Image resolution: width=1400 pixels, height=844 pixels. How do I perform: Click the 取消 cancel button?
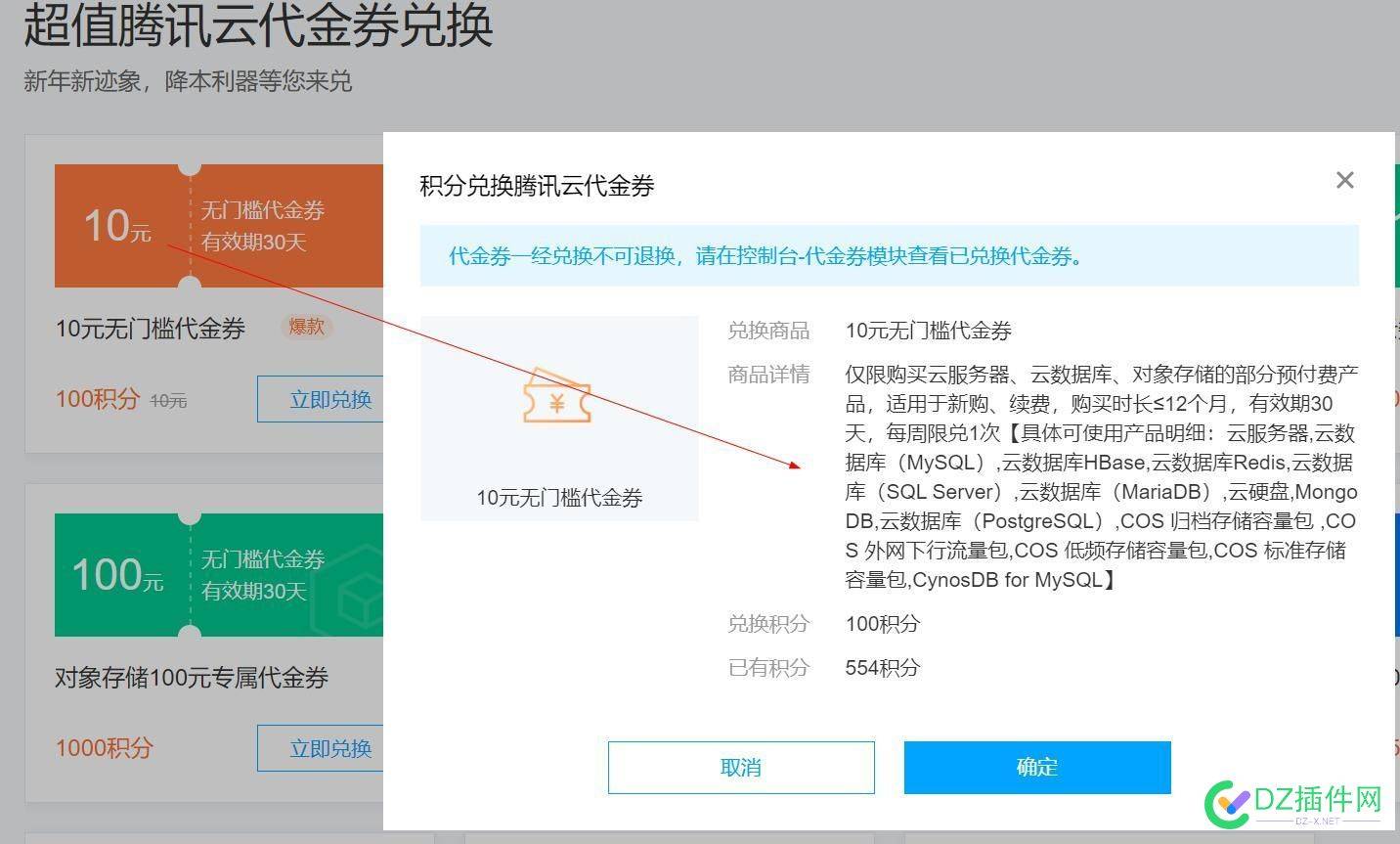coord(741,768)
